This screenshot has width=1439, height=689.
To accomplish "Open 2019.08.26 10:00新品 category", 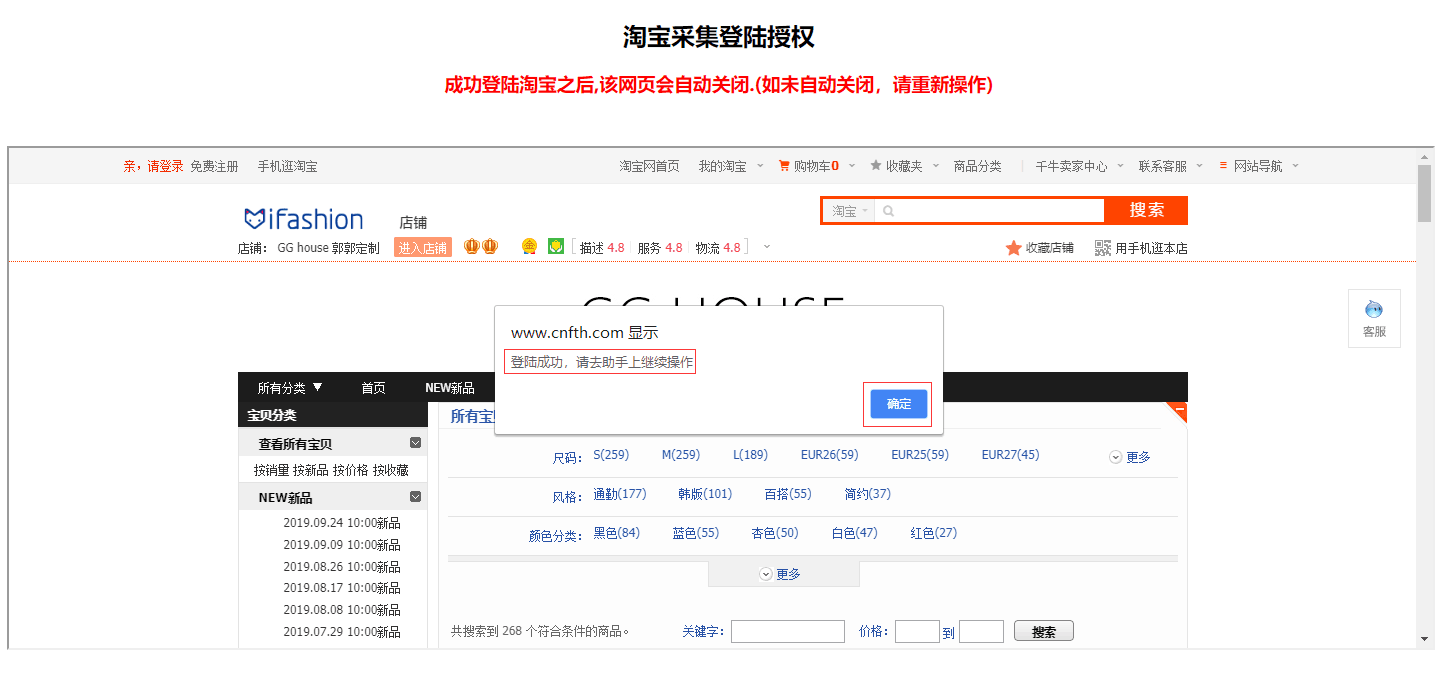I will [x=342, y=567].
